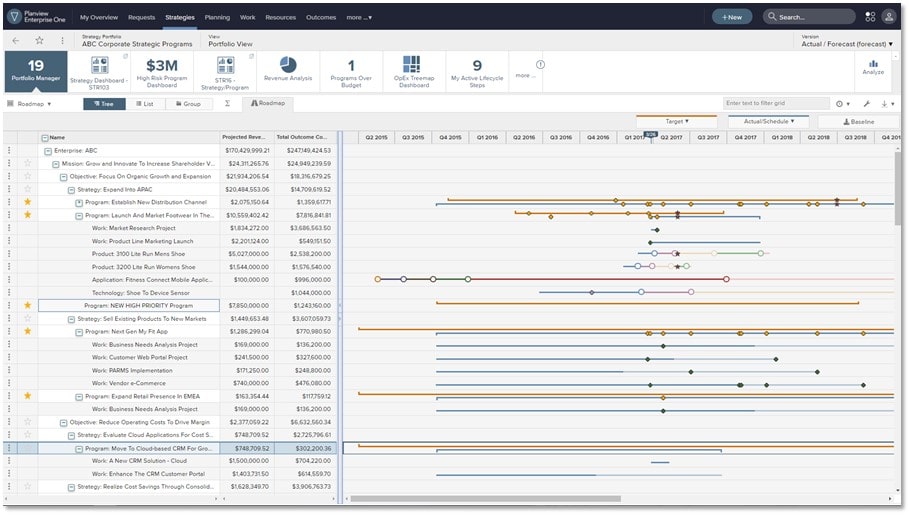Image resolution: width=910 pixels, height=515 pixels.
Task: Expand Program: Establish New Distribution Channel
Action: 79,203
